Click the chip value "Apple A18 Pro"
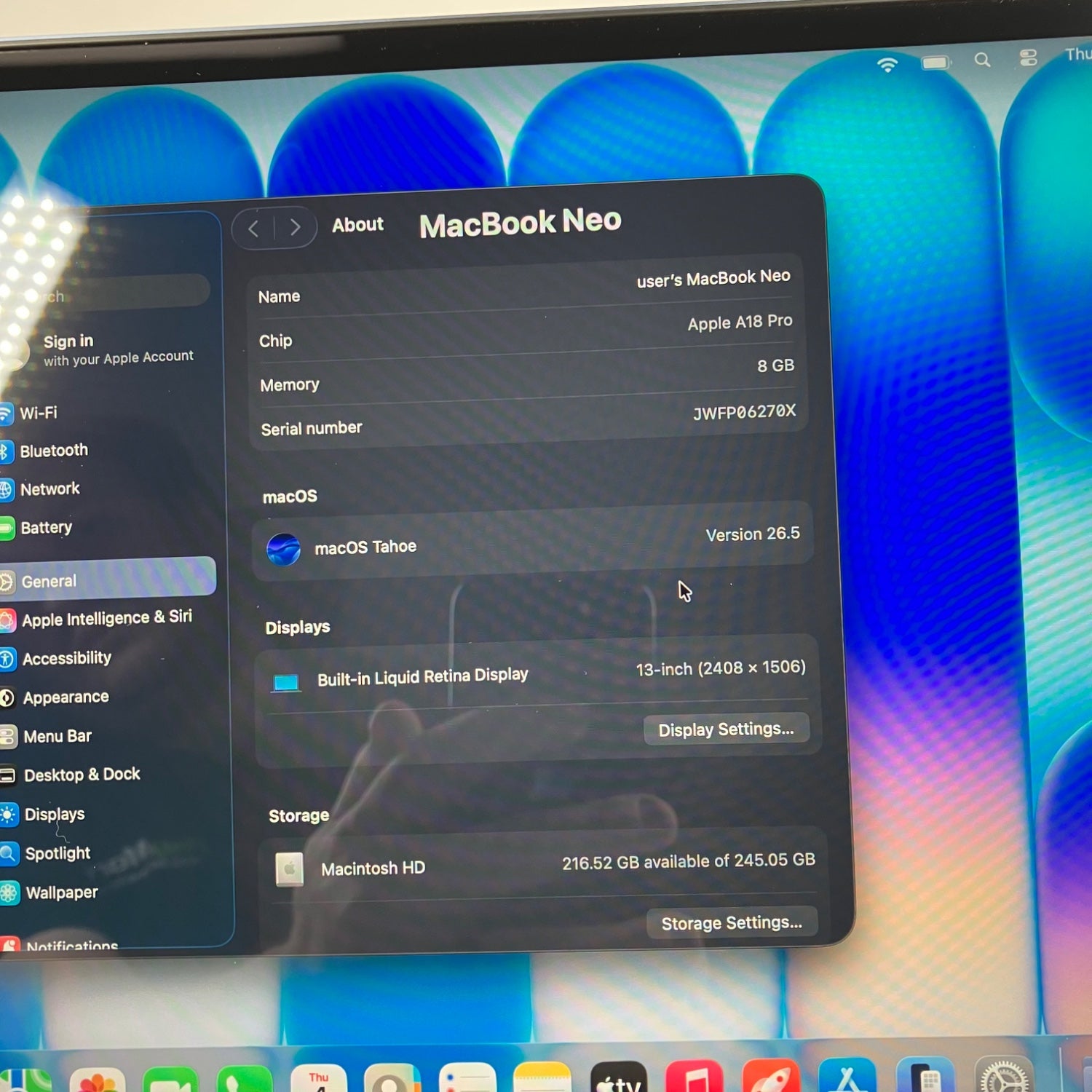 740,322
